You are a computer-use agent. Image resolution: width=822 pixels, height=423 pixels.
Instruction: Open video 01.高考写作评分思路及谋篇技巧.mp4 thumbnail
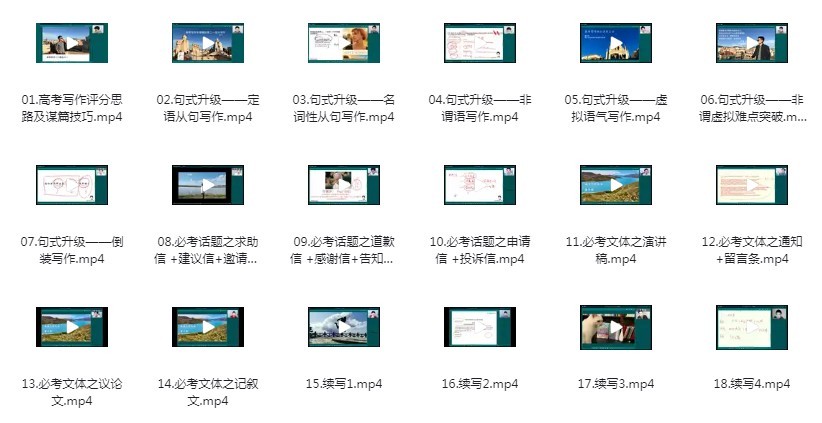pyautogui.click(x=72, y=43)
